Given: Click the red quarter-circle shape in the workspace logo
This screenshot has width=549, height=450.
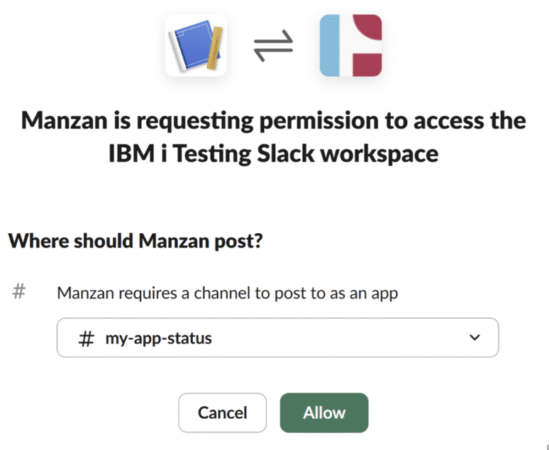Looking at the screenshot, I should pyautogui.click(x=368, y=27).
